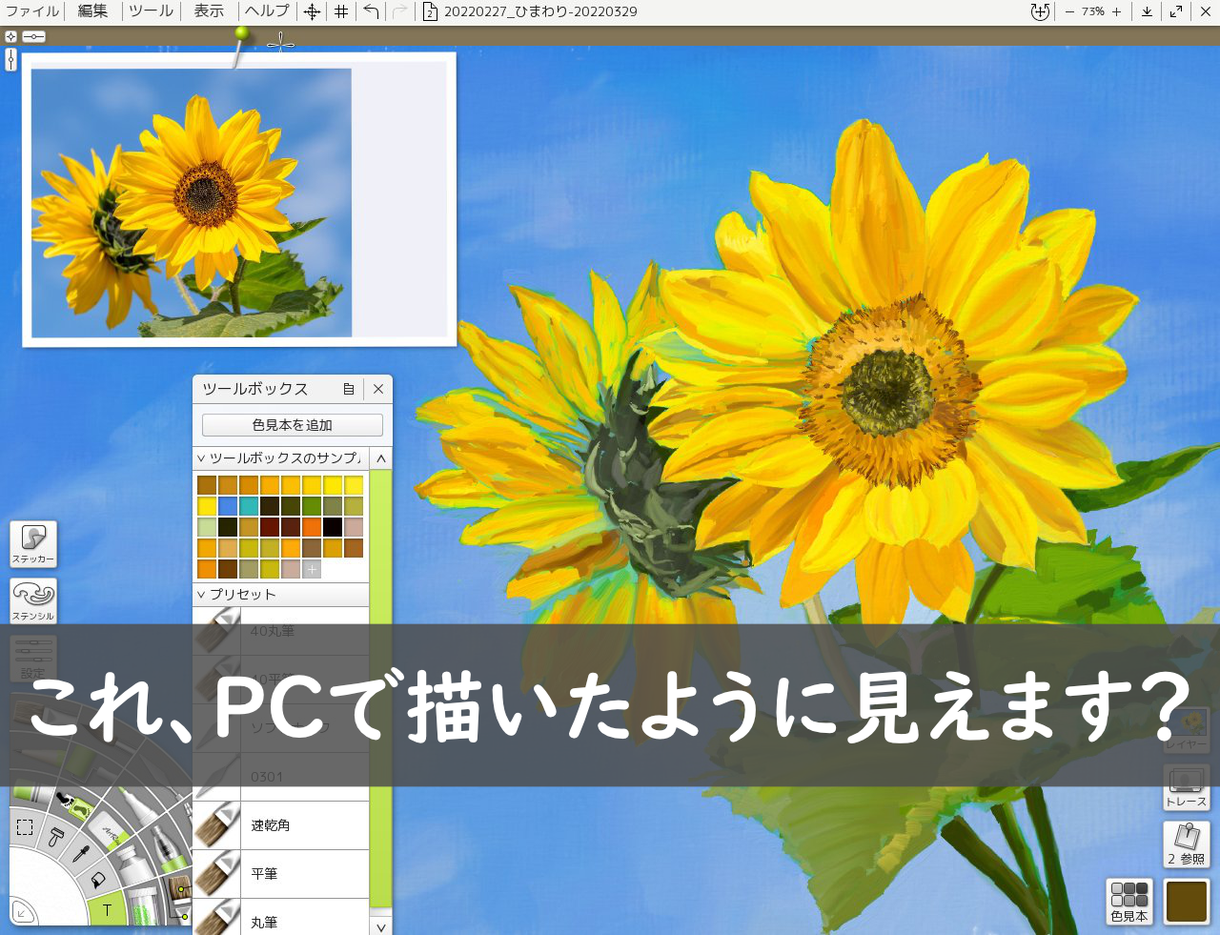The height and width of the screenshot is (935, 1220).
Task: Select the 速乾角 brush preset
Action: tap(280, 825)
